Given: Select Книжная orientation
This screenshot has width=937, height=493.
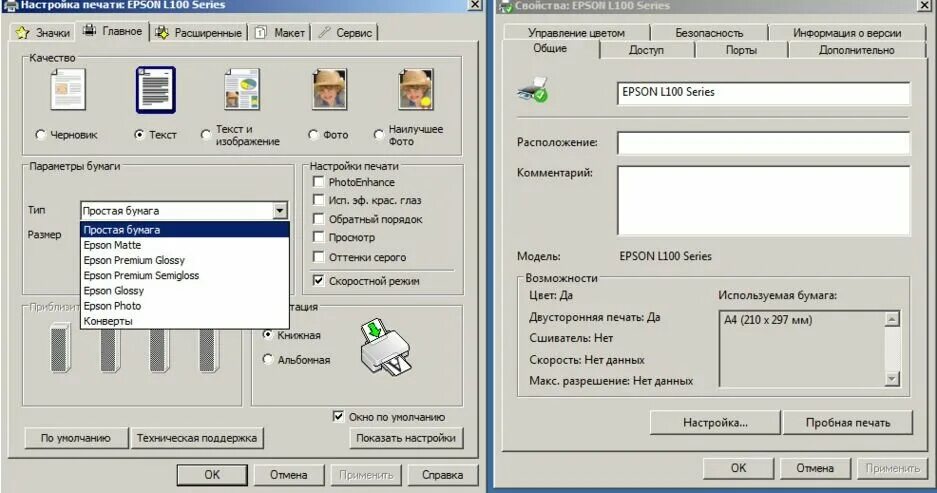Looking at the screenshot, I should (x=268, y=335).
